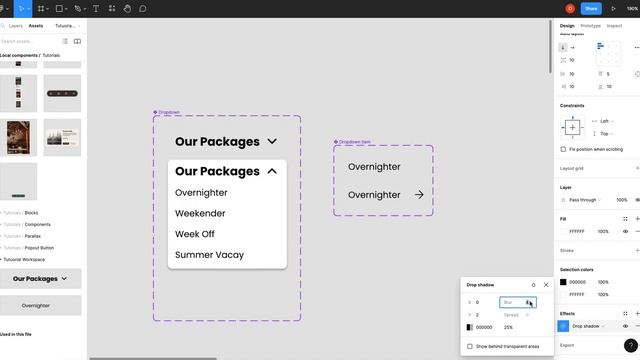Select the Frame tool
Viewport: 640px width, 360px height.
[41, 9]
